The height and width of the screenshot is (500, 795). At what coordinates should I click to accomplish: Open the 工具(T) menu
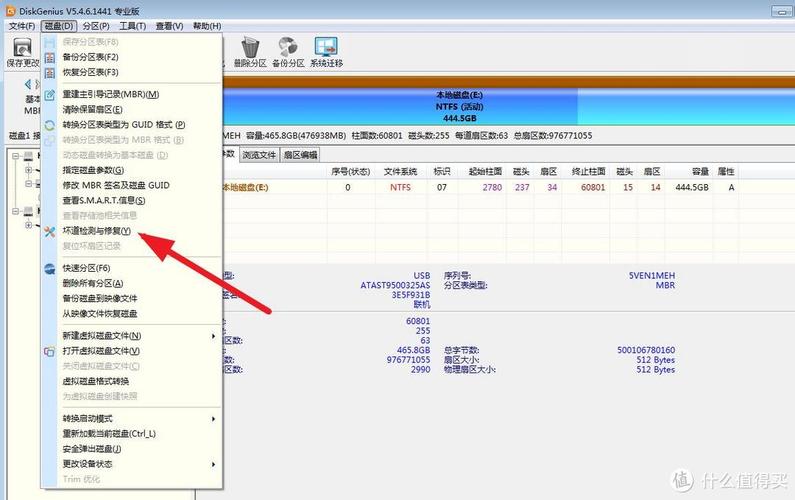click(132, 26)
